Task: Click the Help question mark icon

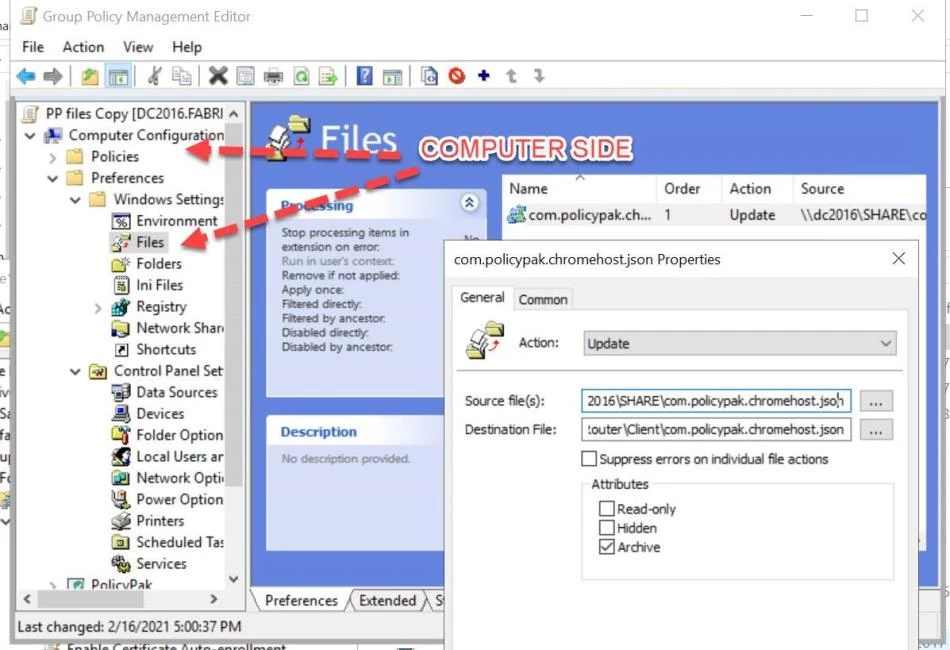Action: pos(365,76)
